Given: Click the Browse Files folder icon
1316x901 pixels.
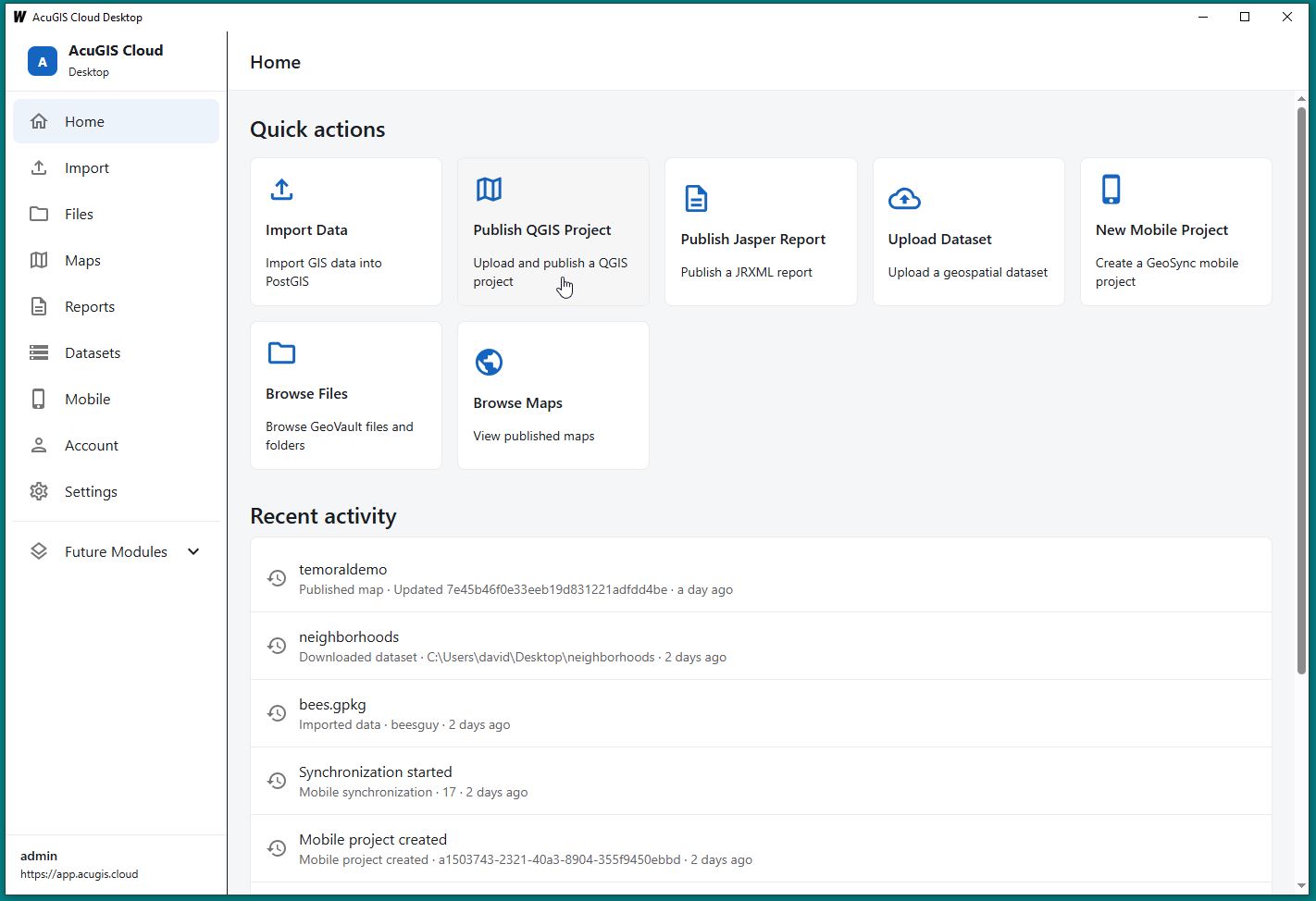Looking at the screenshot, I should pyautogui.click(x=281, y=353).
